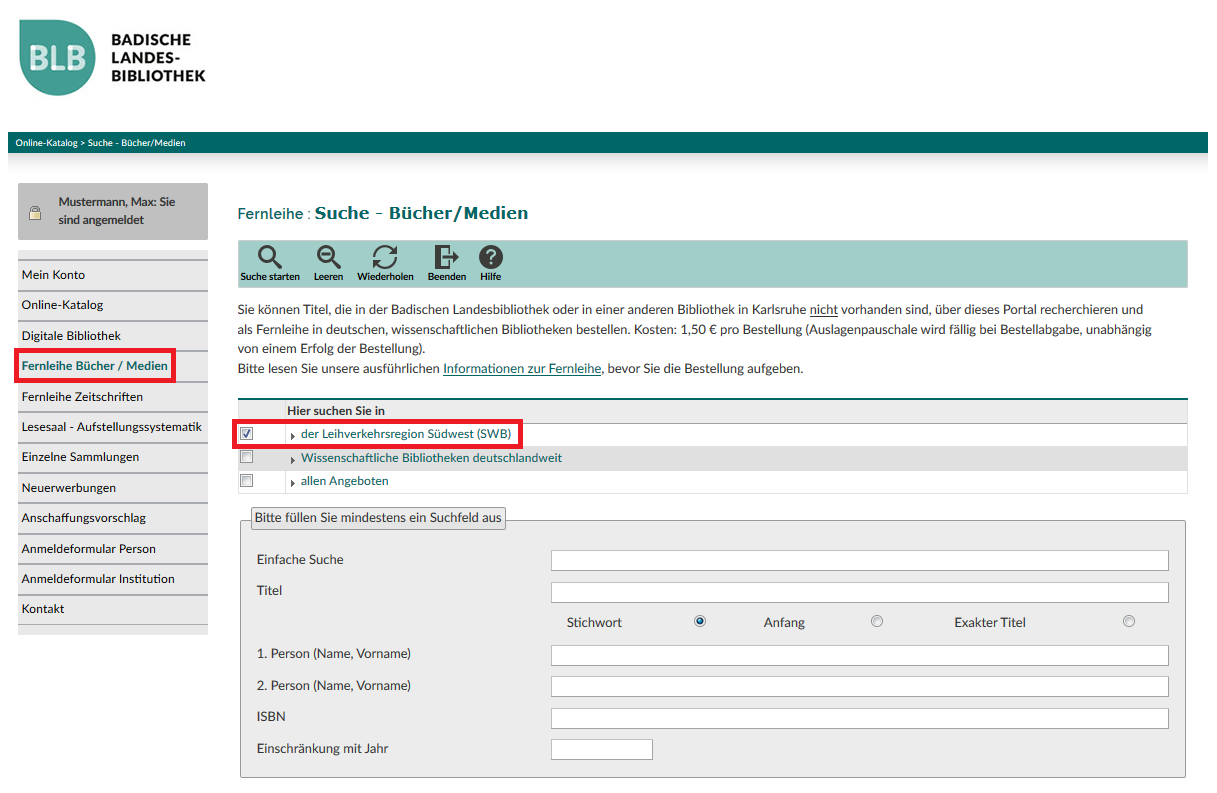Select the Stichwort radio button
The width and height of the screenshot is (1217, 793).
click(x=700, y=621)
